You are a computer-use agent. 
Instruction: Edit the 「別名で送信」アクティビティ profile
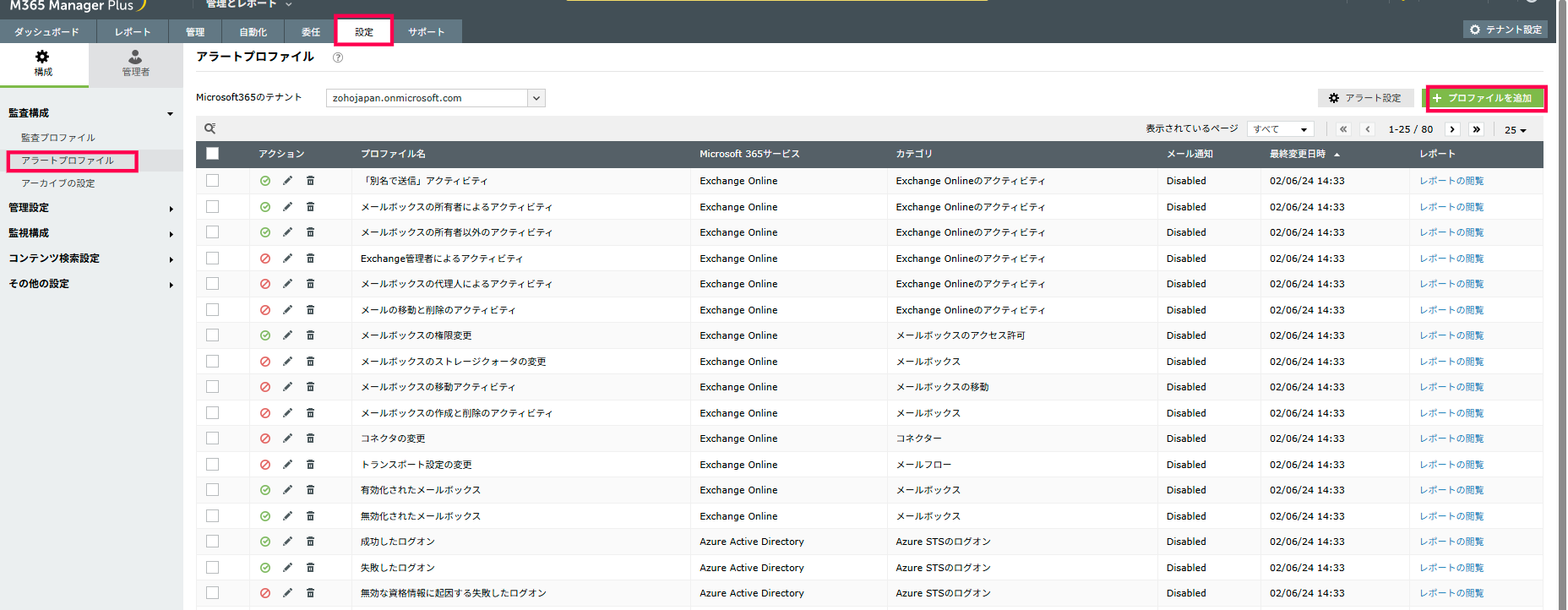(x=287, y=181)
